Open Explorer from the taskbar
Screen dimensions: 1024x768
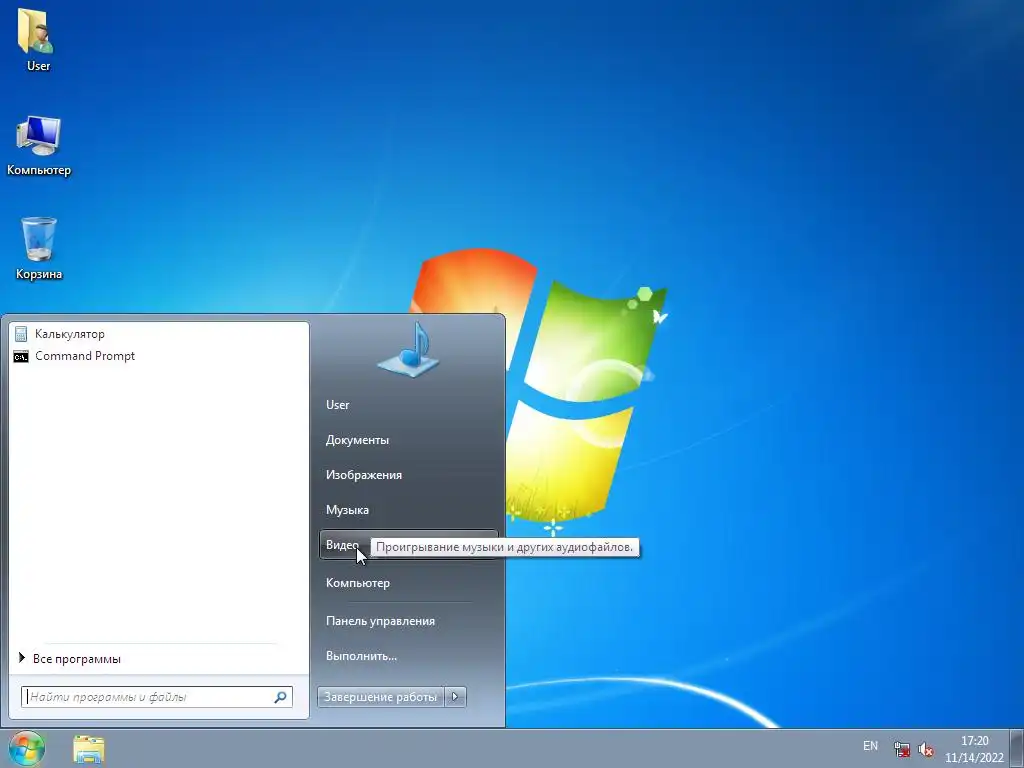89,749
